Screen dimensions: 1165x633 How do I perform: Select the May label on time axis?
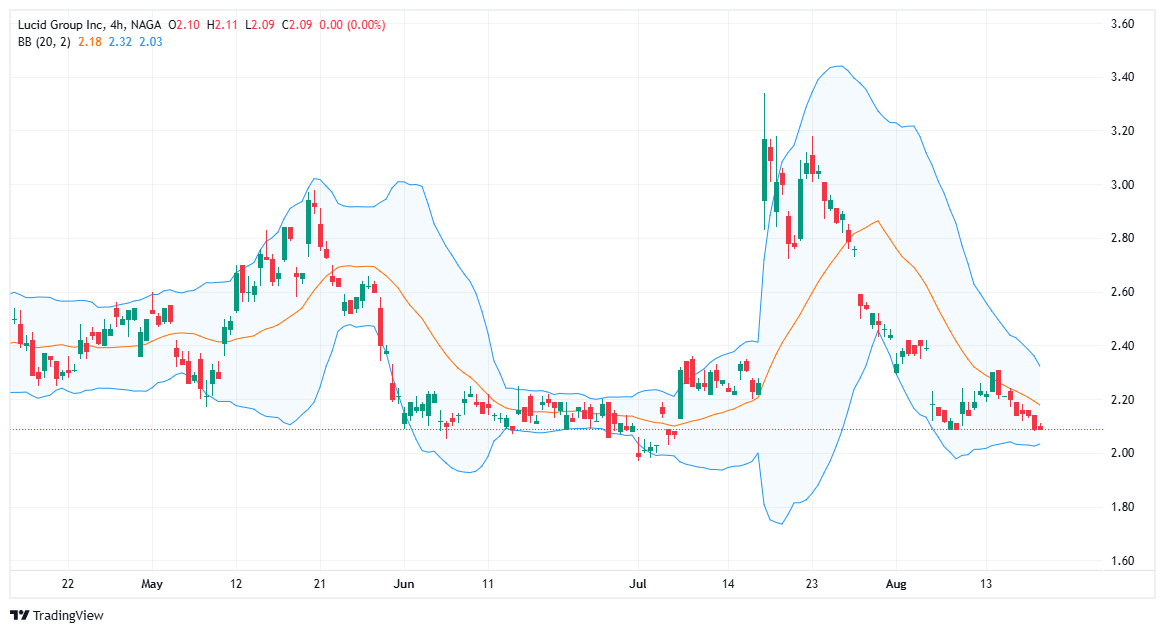pyautogui.click(x=152, y=583)
